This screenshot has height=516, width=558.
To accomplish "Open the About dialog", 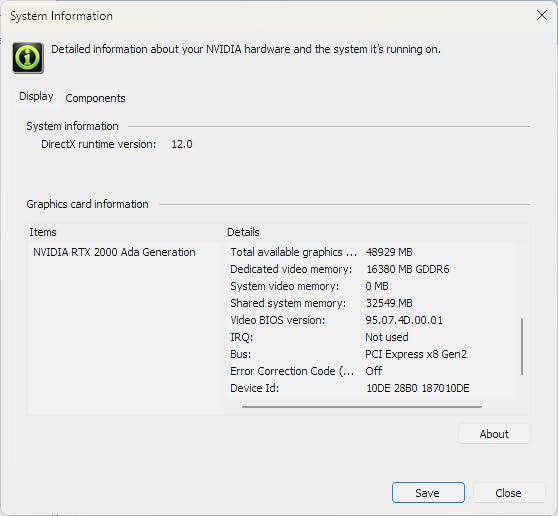I will (494, 434).
